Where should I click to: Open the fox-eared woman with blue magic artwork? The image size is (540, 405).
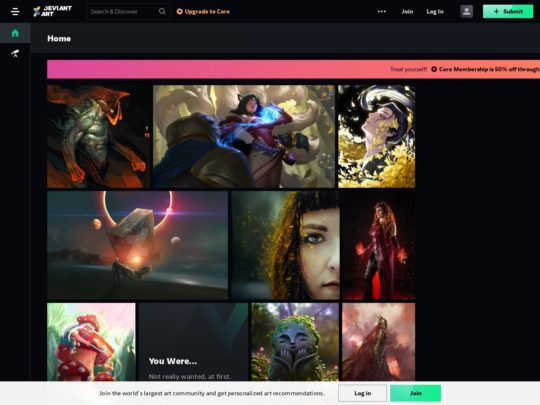(x=244, y=136)
